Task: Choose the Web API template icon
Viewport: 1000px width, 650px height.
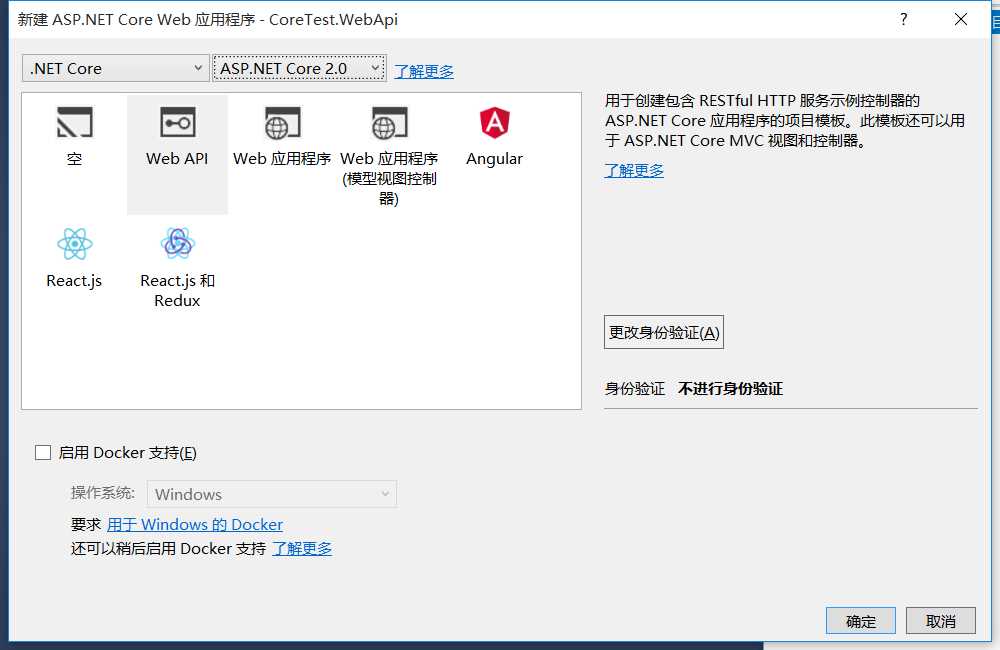Action: tap(177, 122)
